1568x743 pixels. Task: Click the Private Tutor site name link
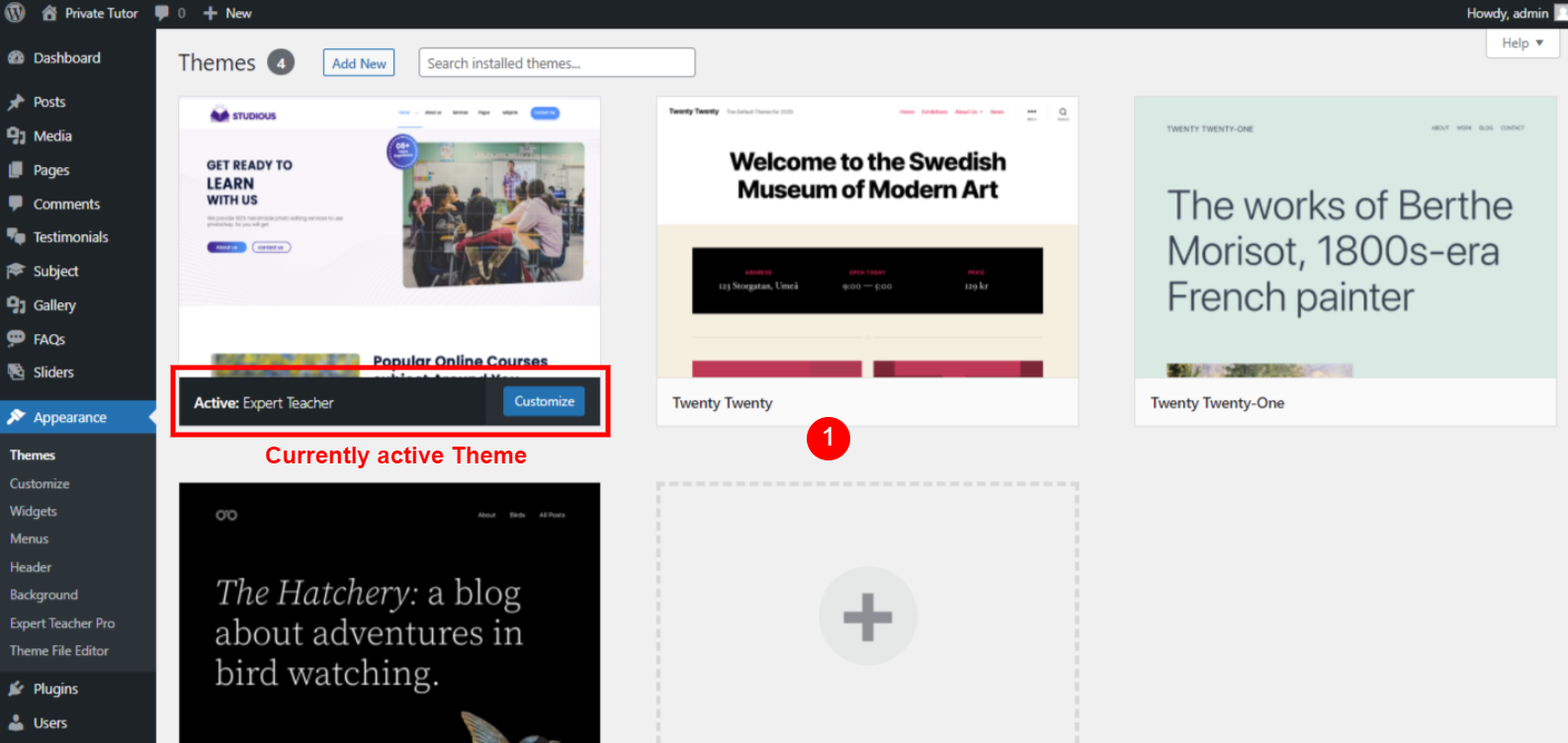tap(102, 13)
